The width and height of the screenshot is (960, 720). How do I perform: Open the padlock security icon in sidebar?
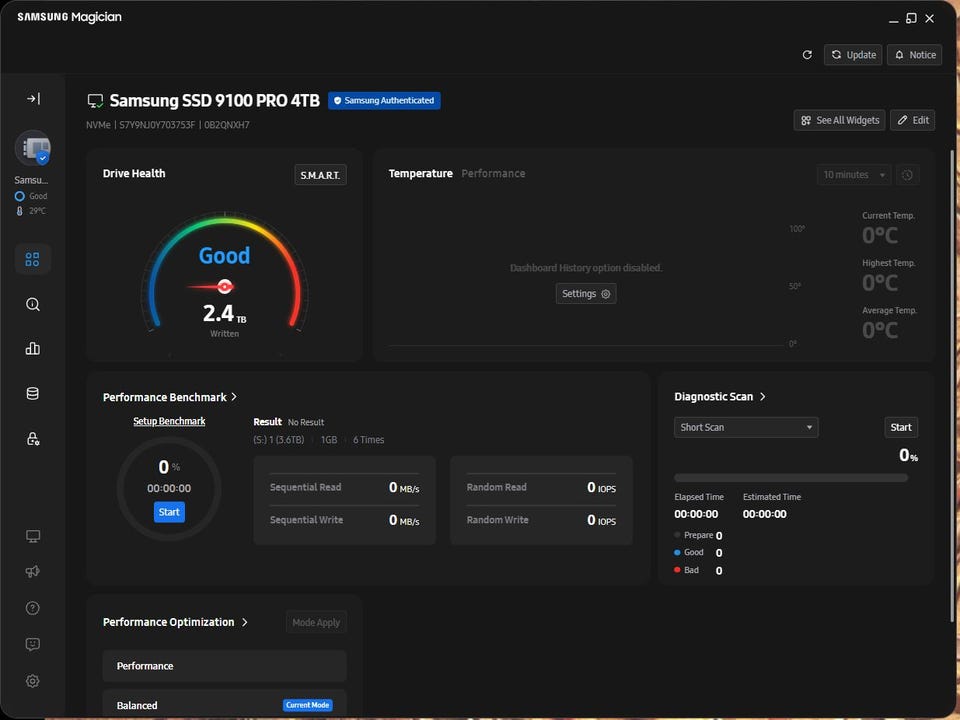(x=33, y=439)
